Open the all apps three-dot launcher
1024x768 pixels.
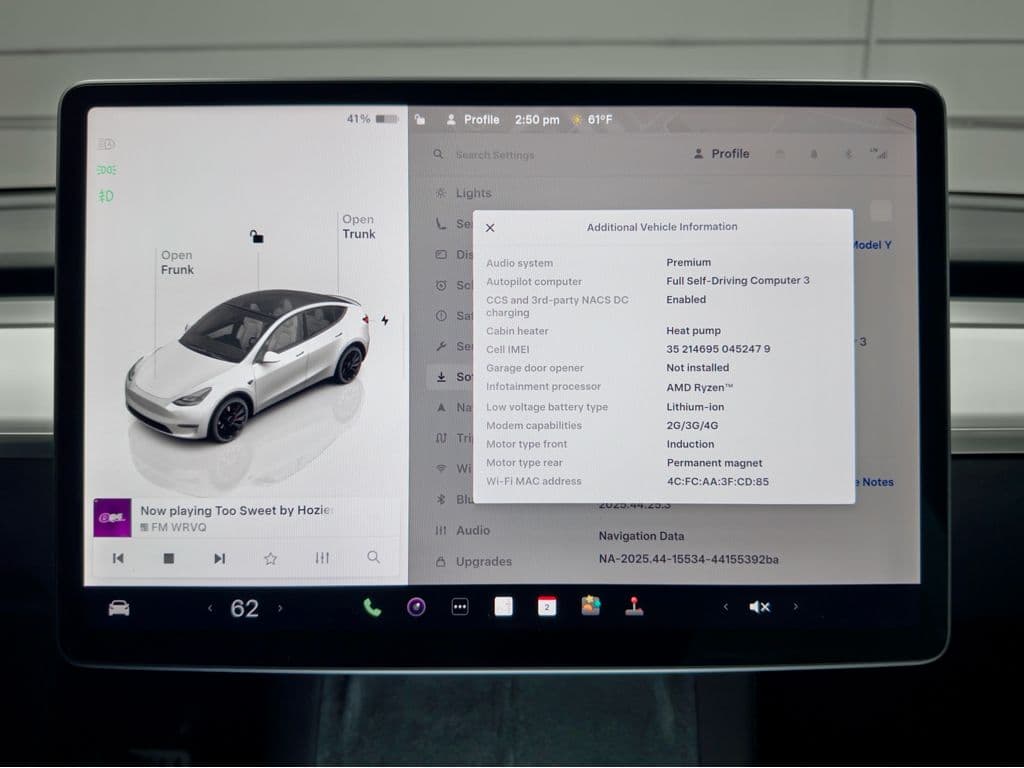click(x=460, y=607)
